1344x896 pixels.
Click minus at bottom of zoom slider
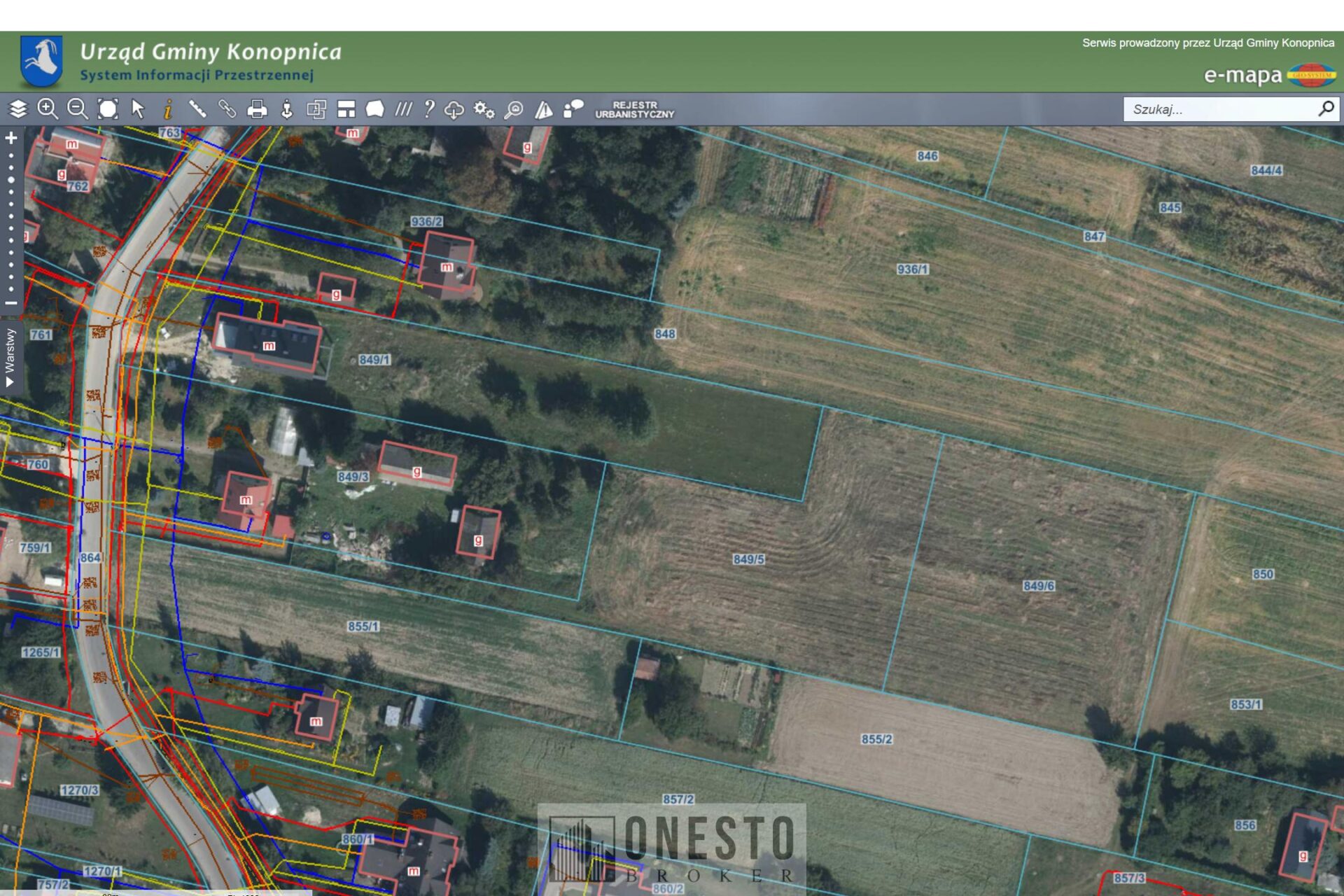(11, 303)
